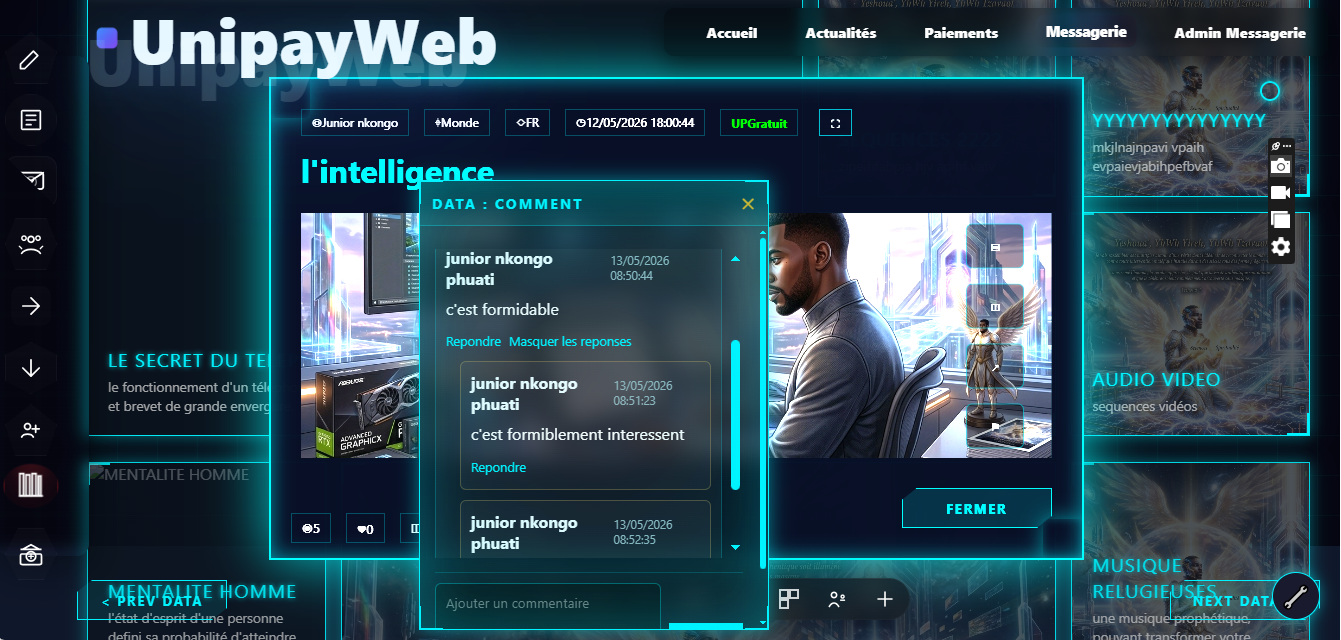The height and width of the screenshot is (640, 1341).
Task: Open the document list sidebar icon
Action: [30, 120]
